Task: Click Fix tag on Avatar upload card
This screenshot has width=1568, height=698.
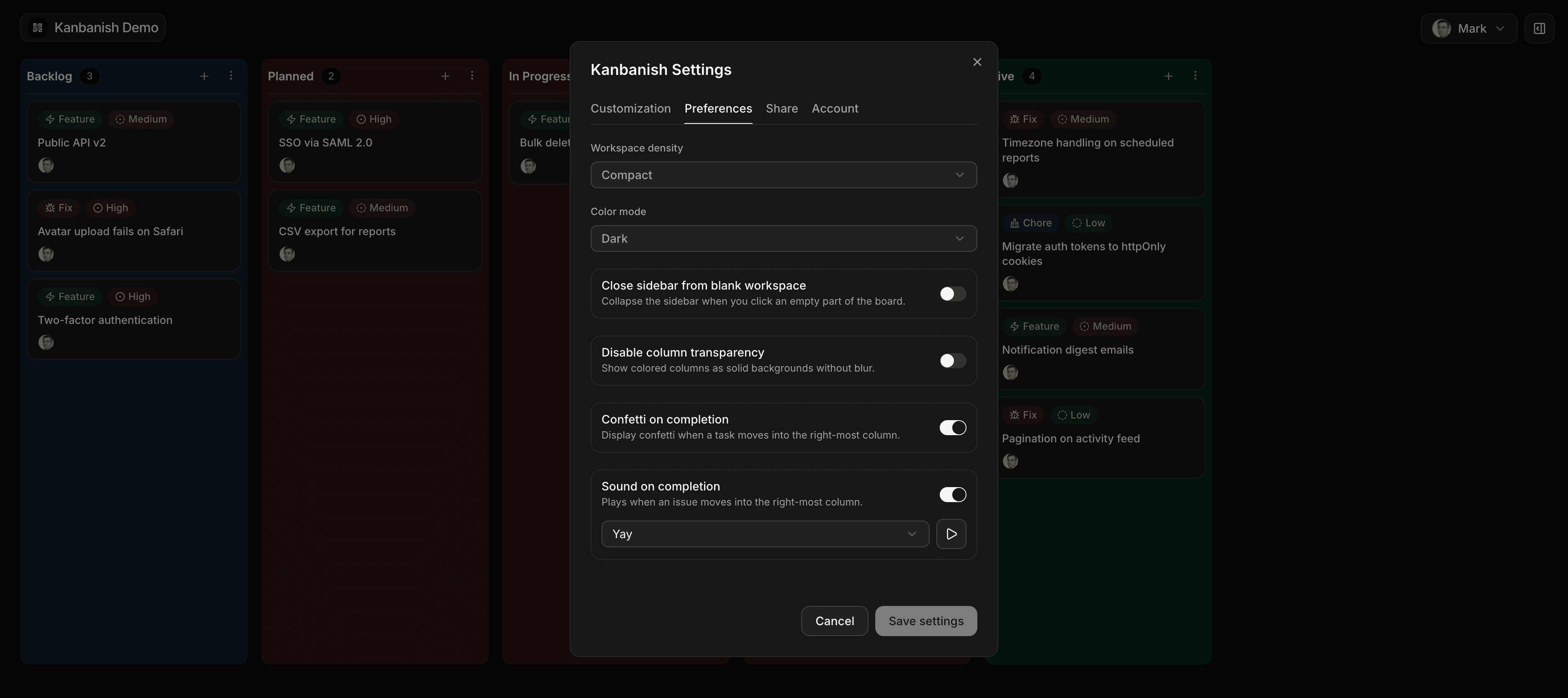Action: [x=59, y=208]
